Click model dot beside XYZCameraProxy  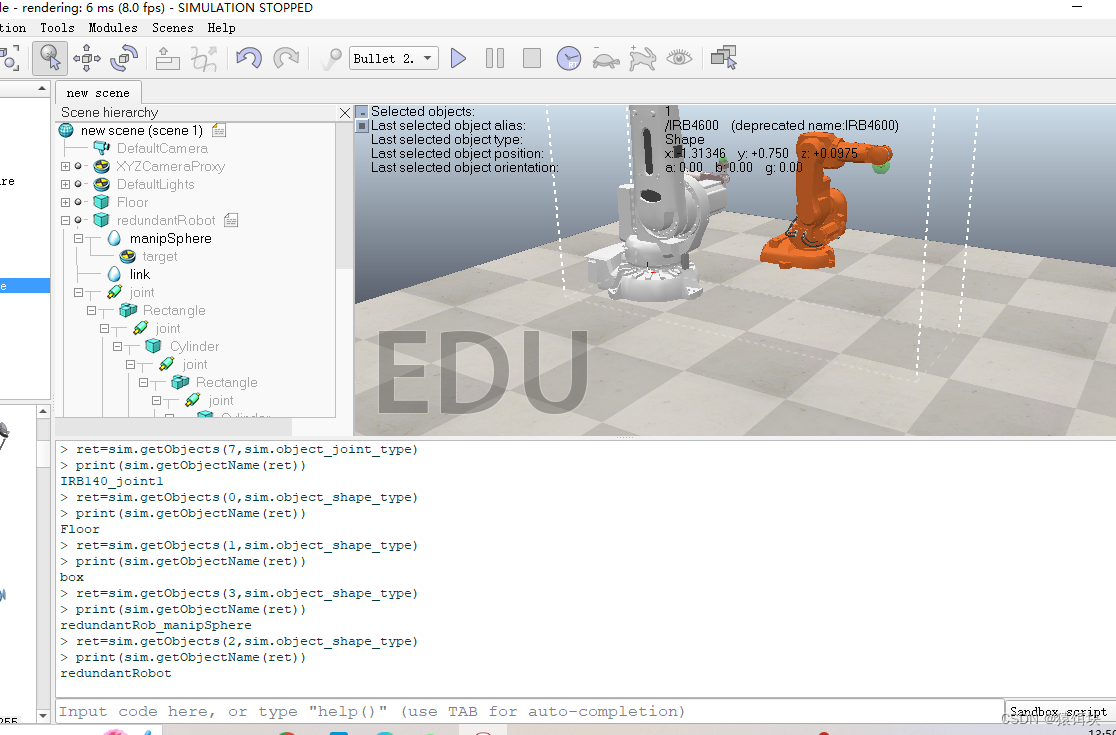coord(78,166)
